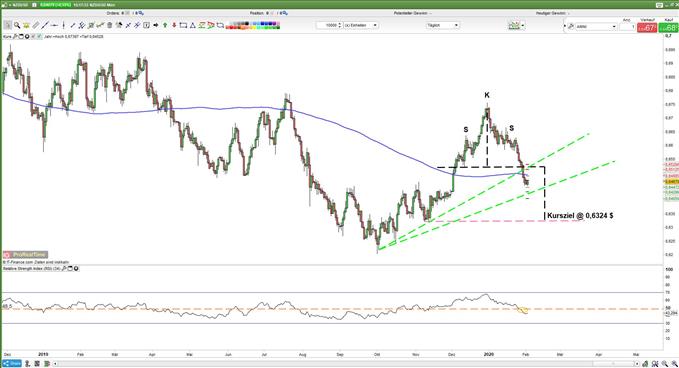Click the quantity input field showing 10000
This screenshot has width=679, height=368.
(329, 25)
